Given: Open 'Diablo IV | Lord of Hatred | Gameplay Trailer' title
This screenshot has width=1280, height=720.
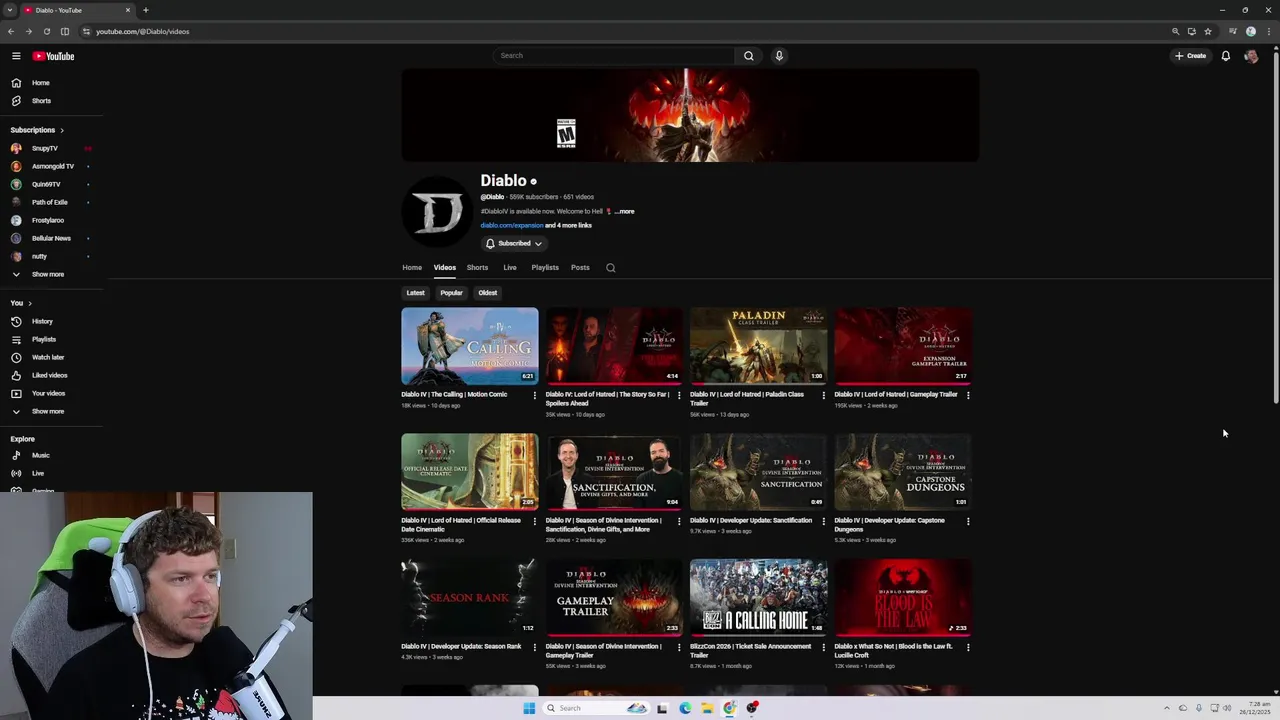Looking at the screenshot, I should coord(896,394).
